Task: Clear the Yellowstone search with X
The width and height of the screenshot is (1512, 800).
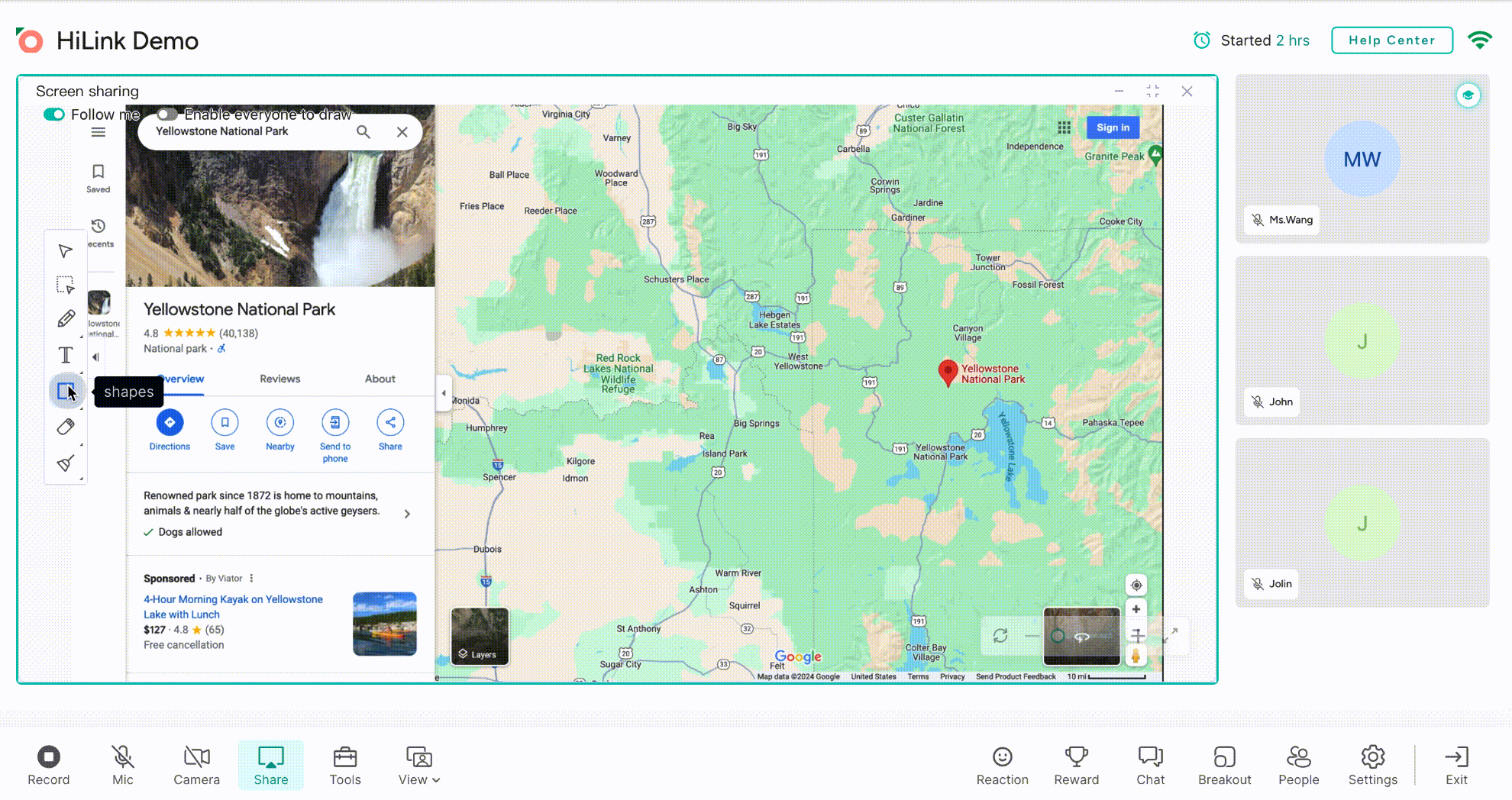Action: 402,132
